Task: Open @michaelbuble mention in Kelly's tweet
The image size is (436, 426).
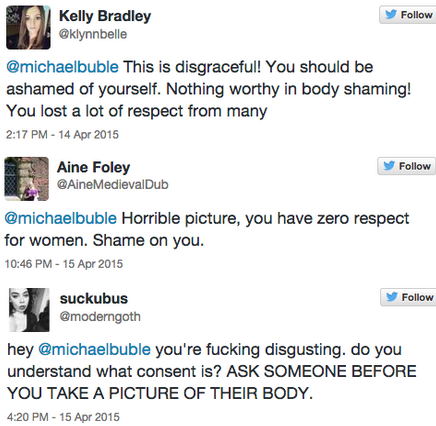Action: [x=62, y=67]
